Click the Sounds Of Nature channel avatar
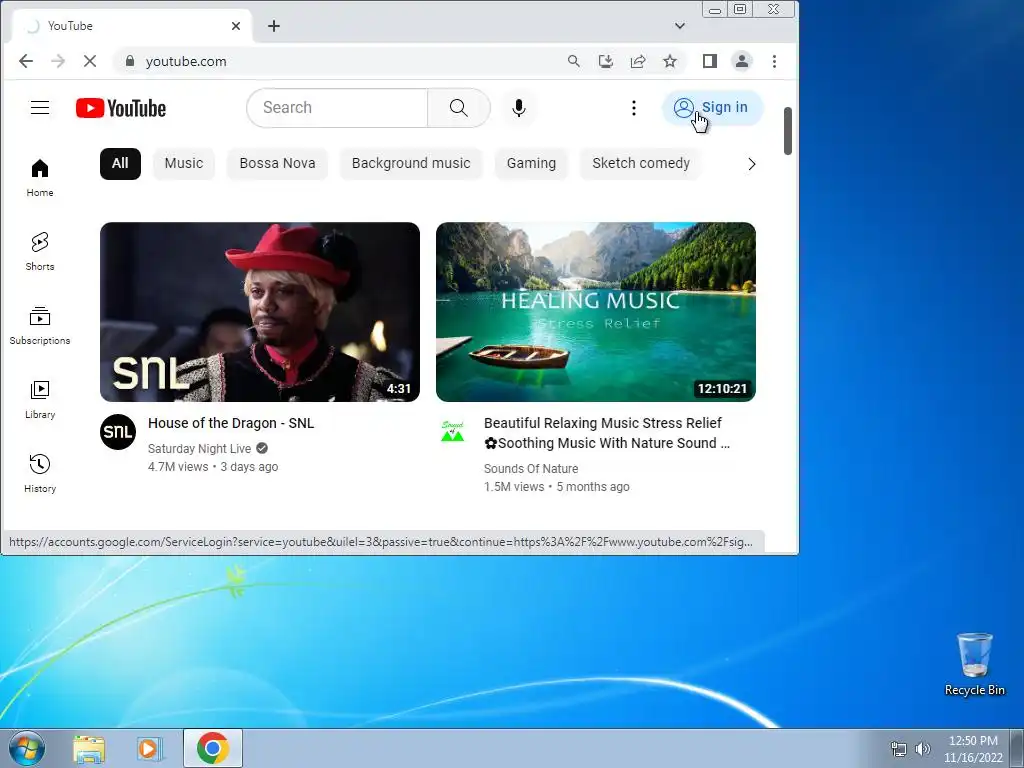The height and width of the screenshot is (768, 1024). pyautogui.click(x=453, y=432)
